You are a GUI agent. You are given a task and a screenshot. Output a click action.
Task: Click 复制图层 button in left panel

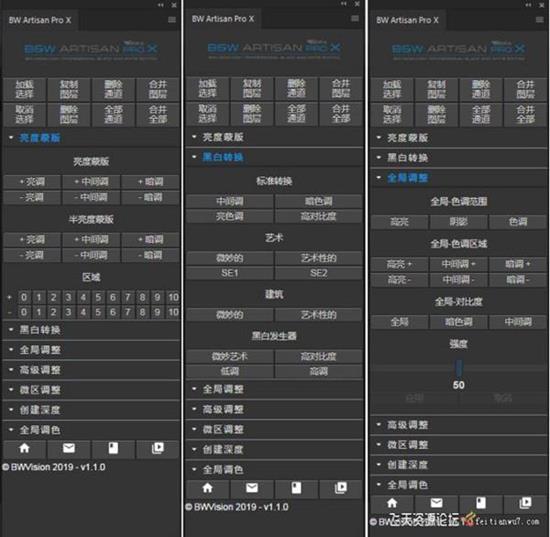[x=69, y=89]
